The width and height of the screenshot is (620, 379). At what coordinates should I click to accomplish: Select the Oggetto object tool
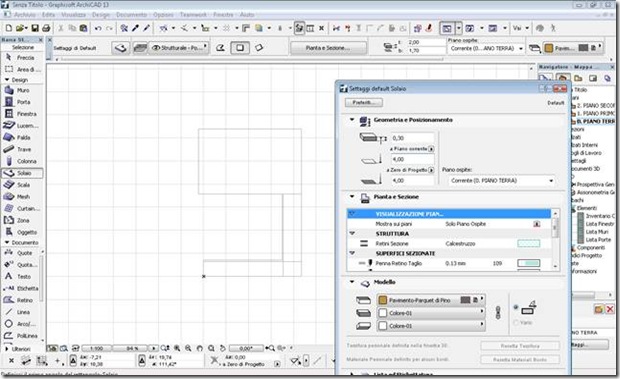pos(22,232)
